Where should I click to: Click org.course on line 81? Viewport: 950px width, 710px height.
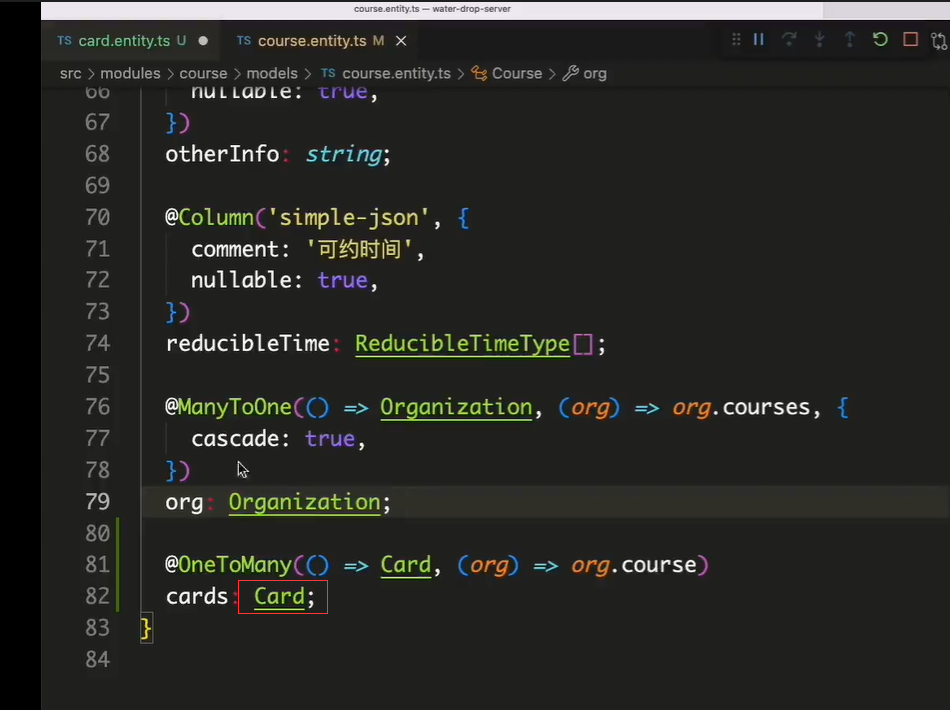coord(634,565)
